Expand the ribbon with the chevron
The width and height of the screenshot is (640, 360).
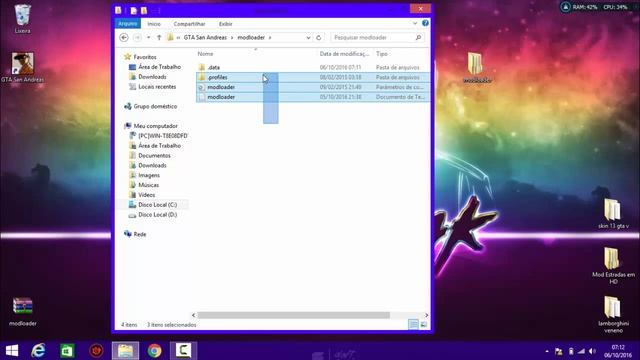[415, 23]
